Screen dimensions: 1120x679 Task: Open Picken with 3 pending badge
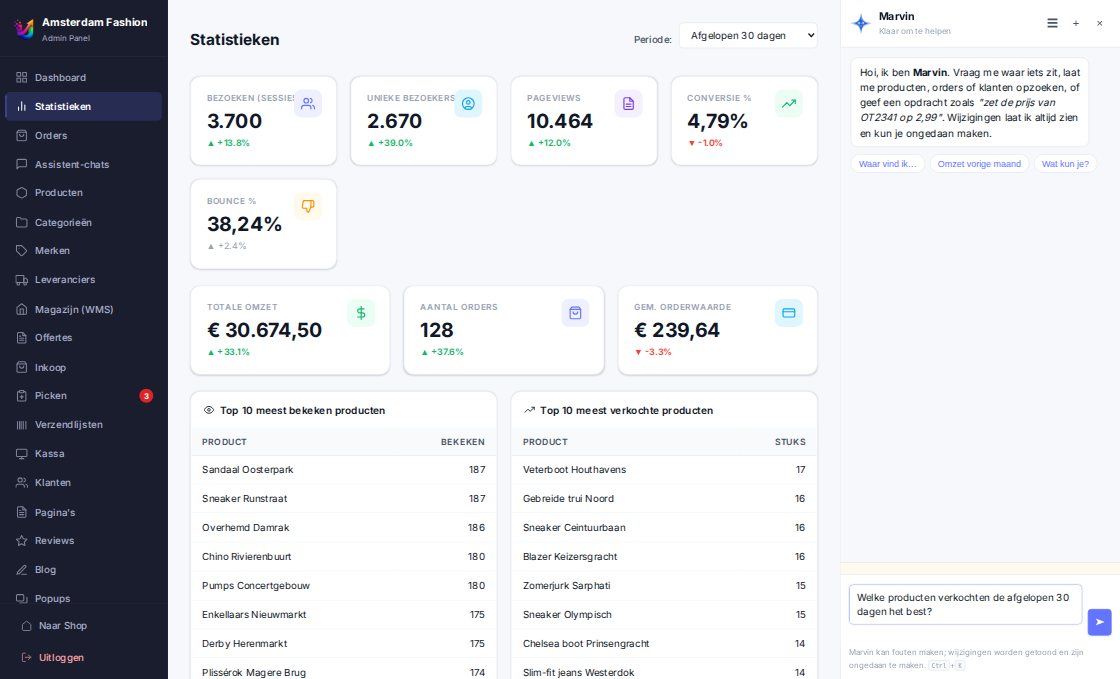tap(84, 396)
